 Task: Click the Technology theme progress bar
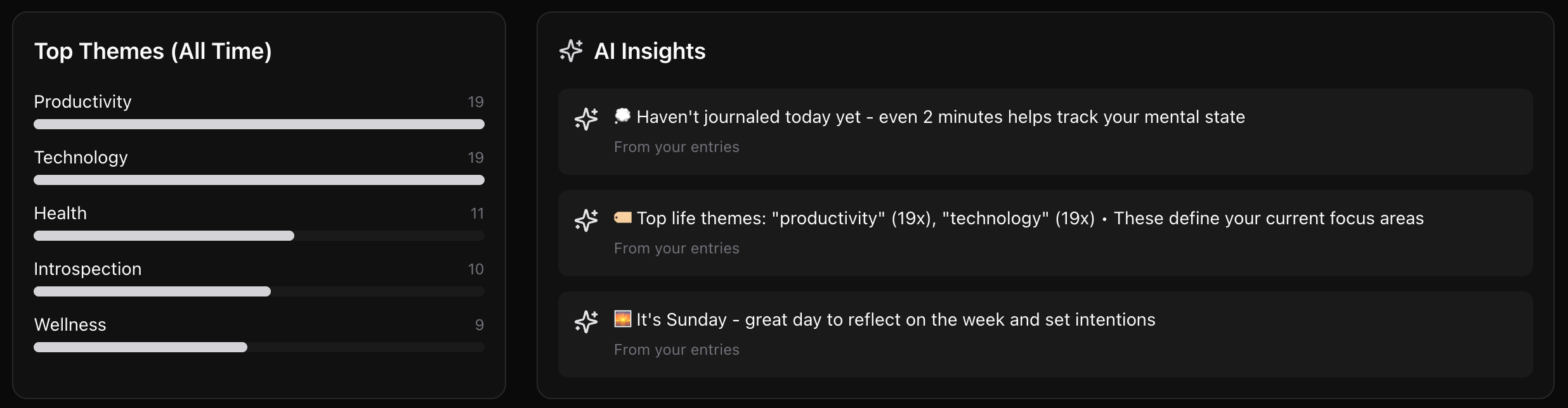point(259,180)
